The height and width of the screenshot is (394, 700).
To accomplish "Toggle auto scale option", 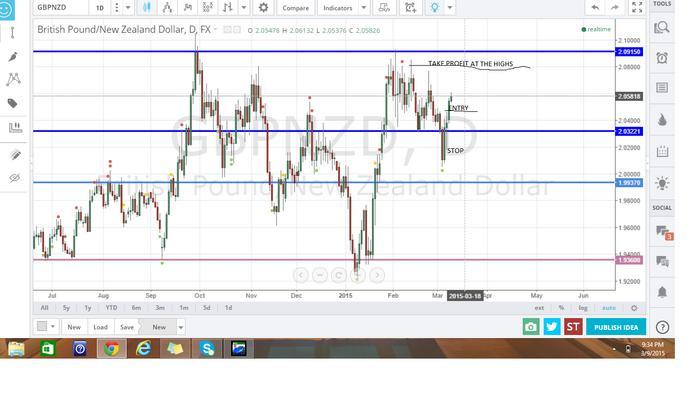I will [608, 308].
